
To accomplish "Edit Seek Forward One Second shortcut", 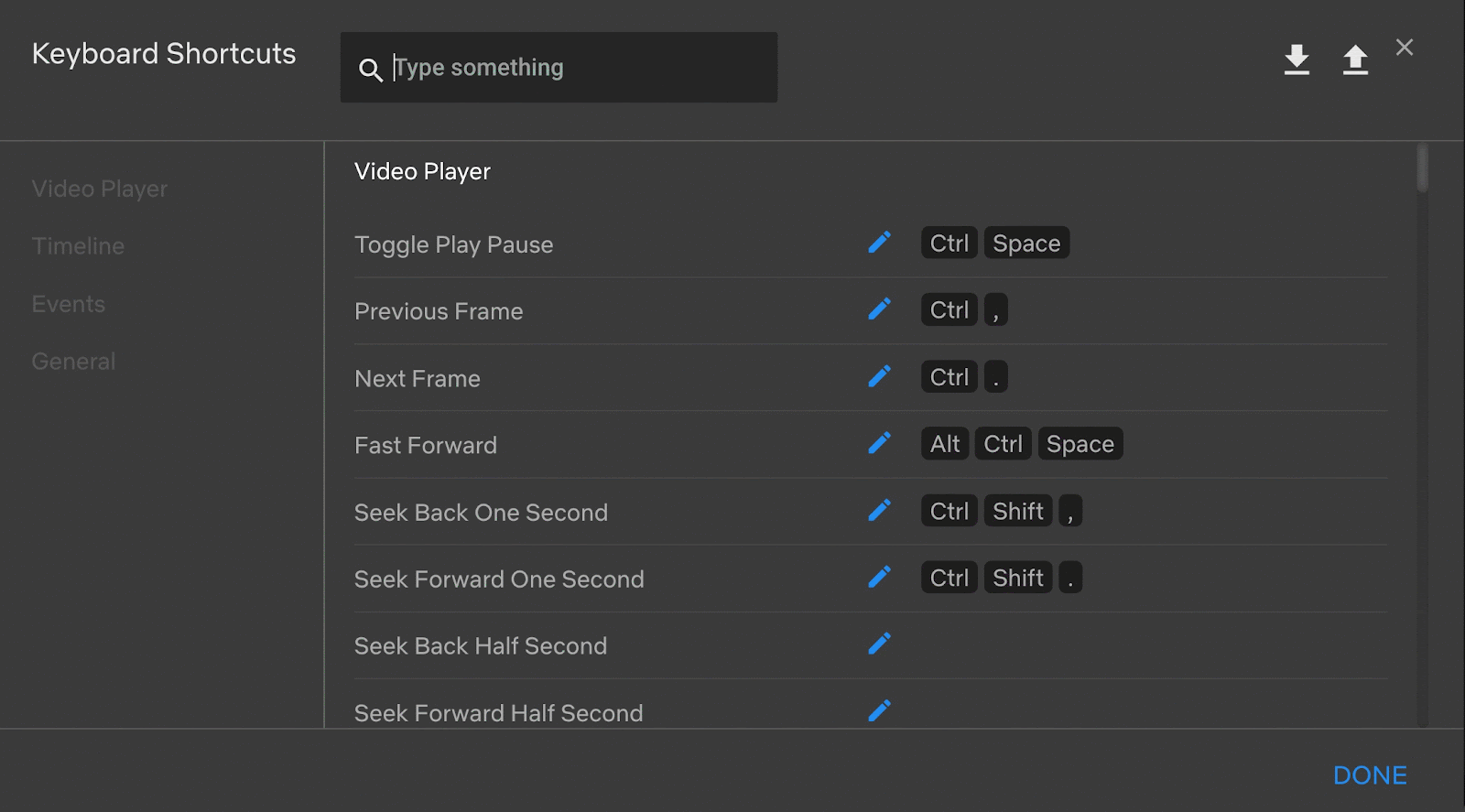I will point(879,577).
